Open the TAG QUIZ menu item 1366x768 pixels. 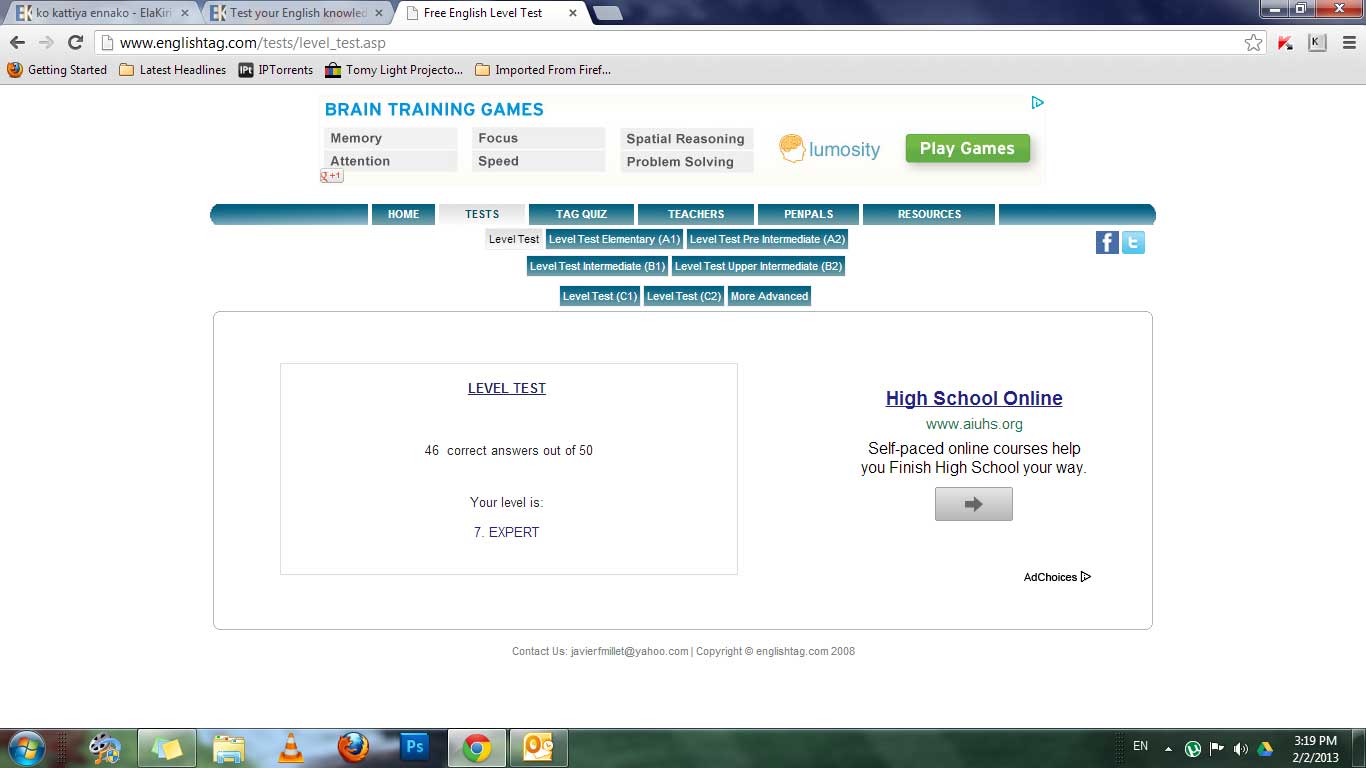[581, 214]
